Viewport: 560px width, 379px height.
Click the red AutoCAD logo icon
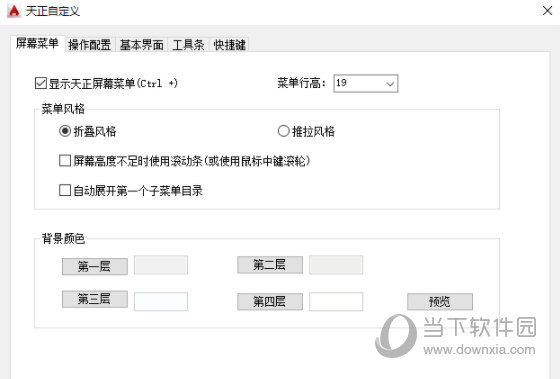pos(14,11)
